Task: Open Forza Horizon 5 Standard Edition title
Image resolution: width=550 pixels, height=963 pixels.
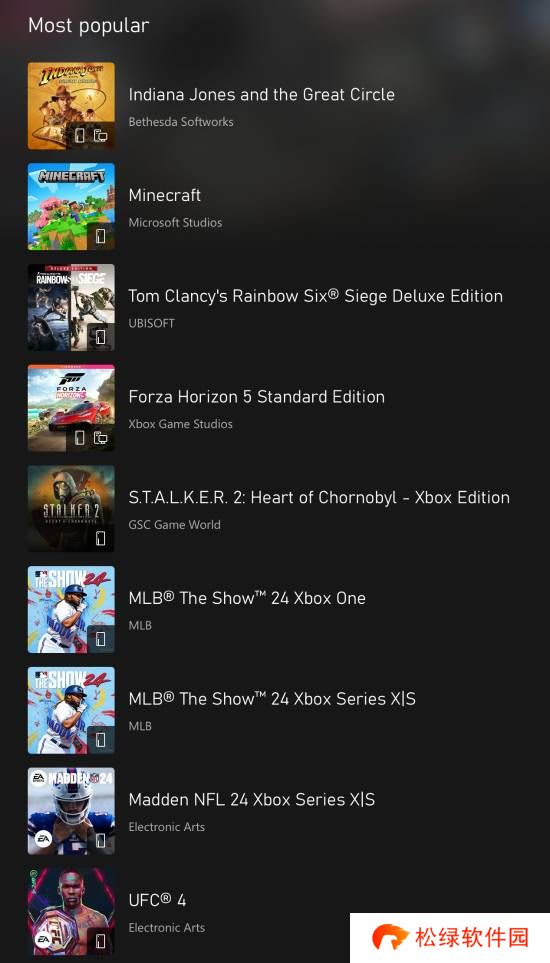Action: click(257, 397)
